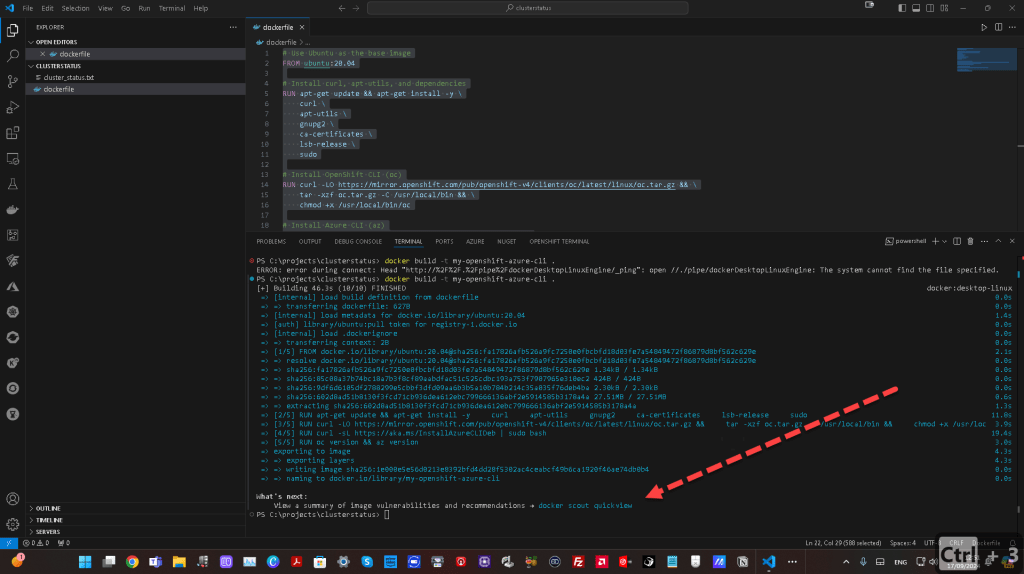The image size is (1024, 574).
Task: Click errors and warnings status counter
Action: coord(36,543)
